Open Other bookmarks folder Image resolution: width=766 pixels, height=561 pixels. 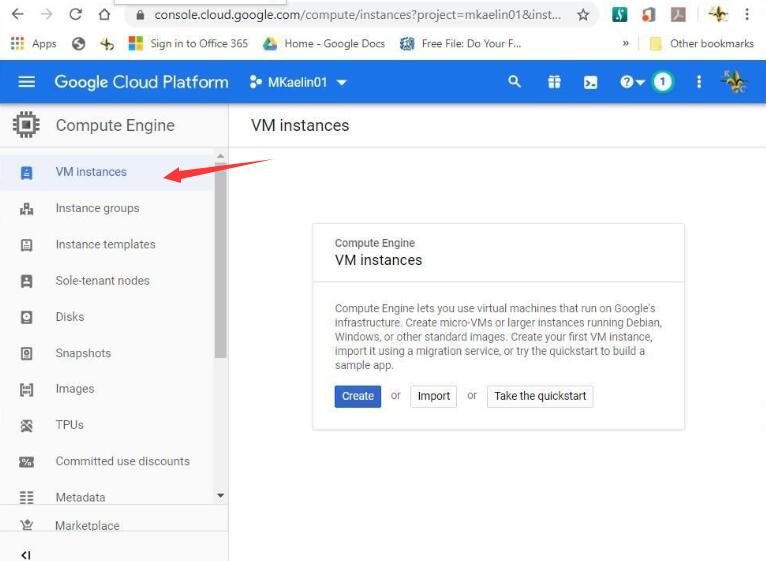(702, 43)
